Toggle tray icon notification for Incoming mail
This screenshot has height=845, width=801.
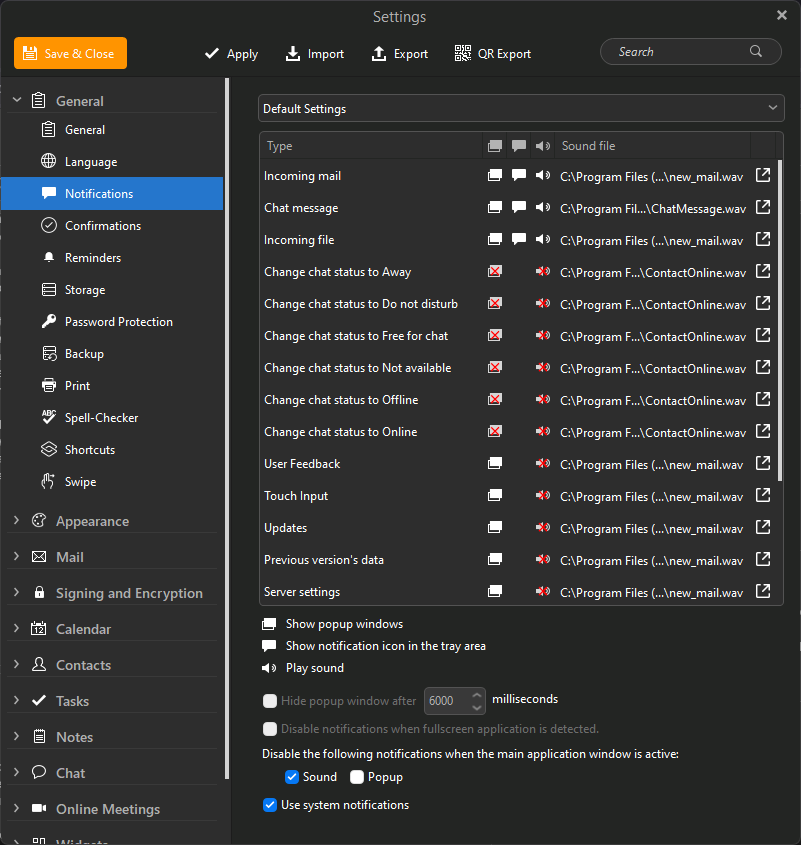coord(519,175)
